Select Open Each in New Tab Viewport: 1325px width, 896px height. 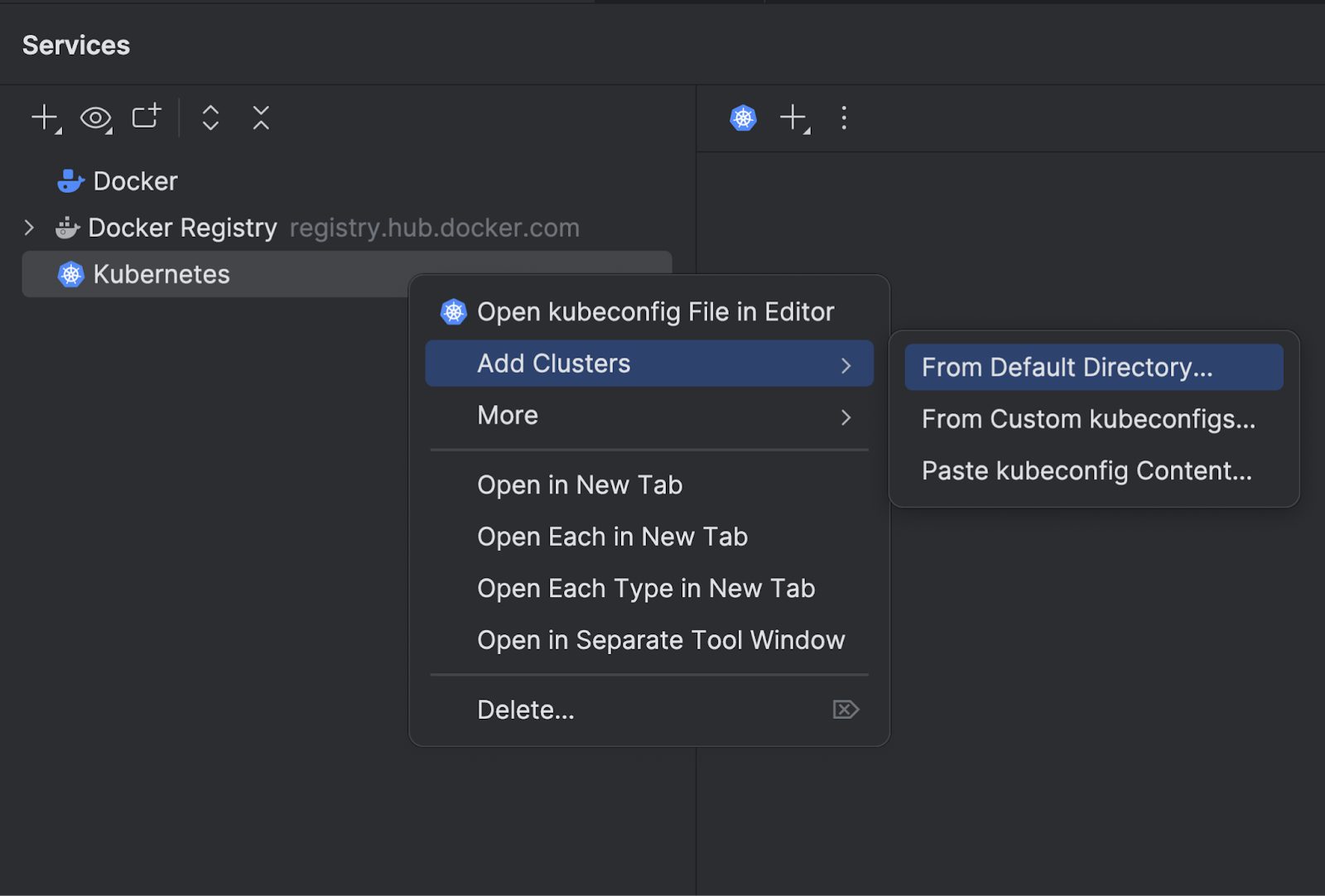click(x=649, y=537)
